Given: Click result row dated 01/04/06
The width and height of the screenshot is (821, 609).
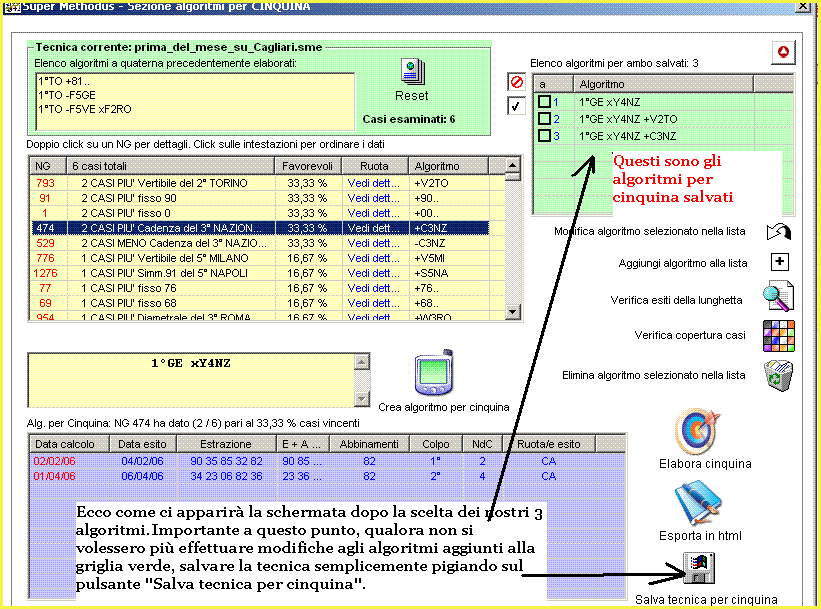Looking at the screenshot, I should click(x=327, y=477).
